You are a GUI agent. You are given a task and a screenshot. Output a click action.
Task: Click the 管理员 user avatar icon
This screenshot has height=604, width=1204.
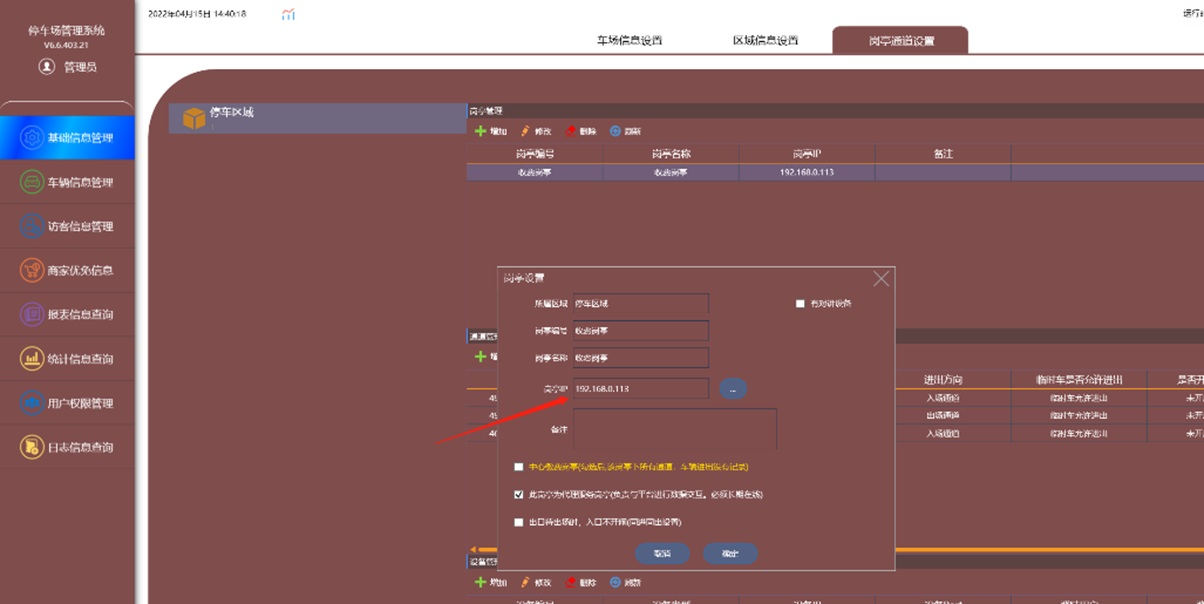tap(46, 67)
